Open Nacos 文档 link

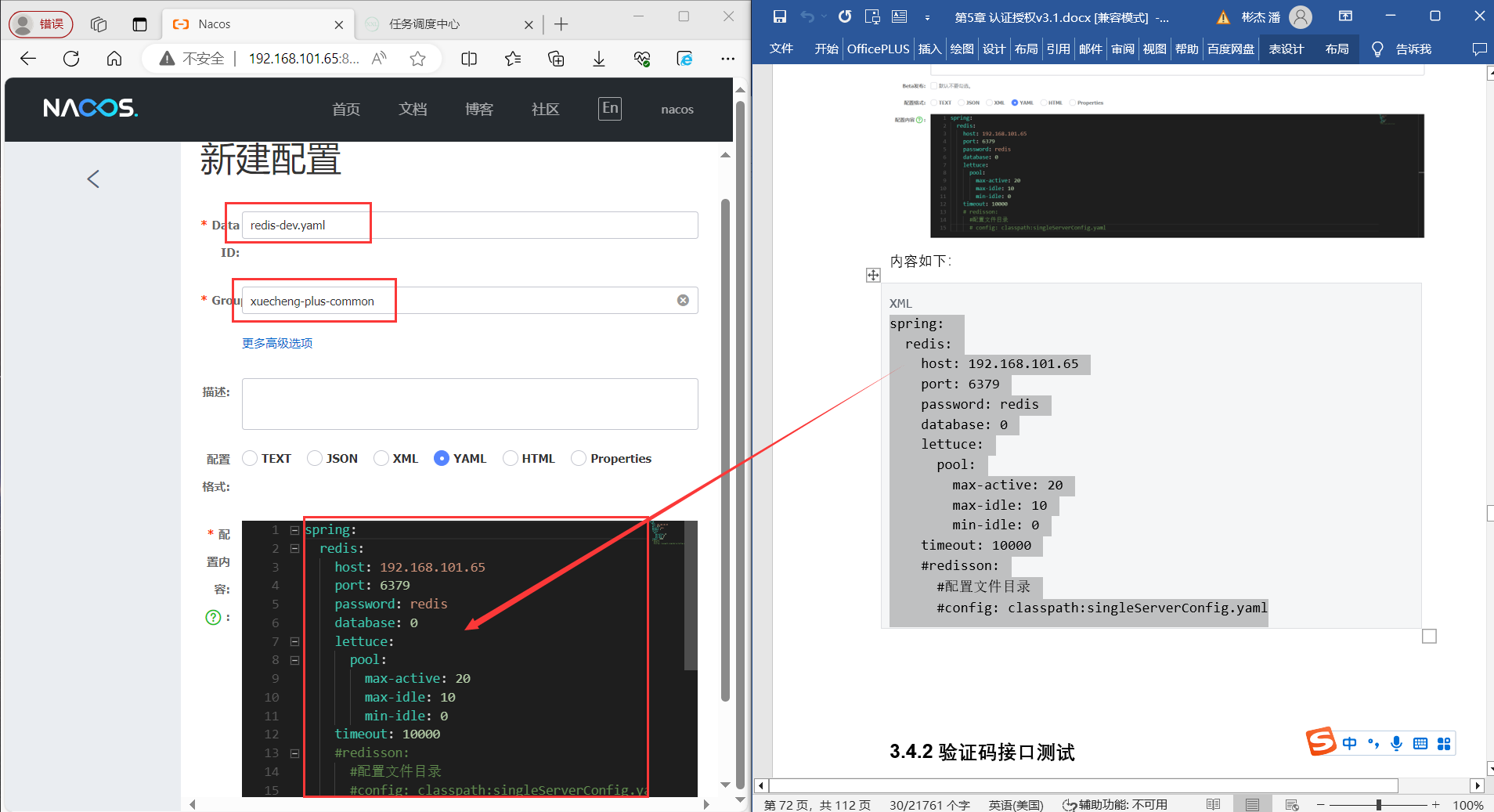point(413,110)
